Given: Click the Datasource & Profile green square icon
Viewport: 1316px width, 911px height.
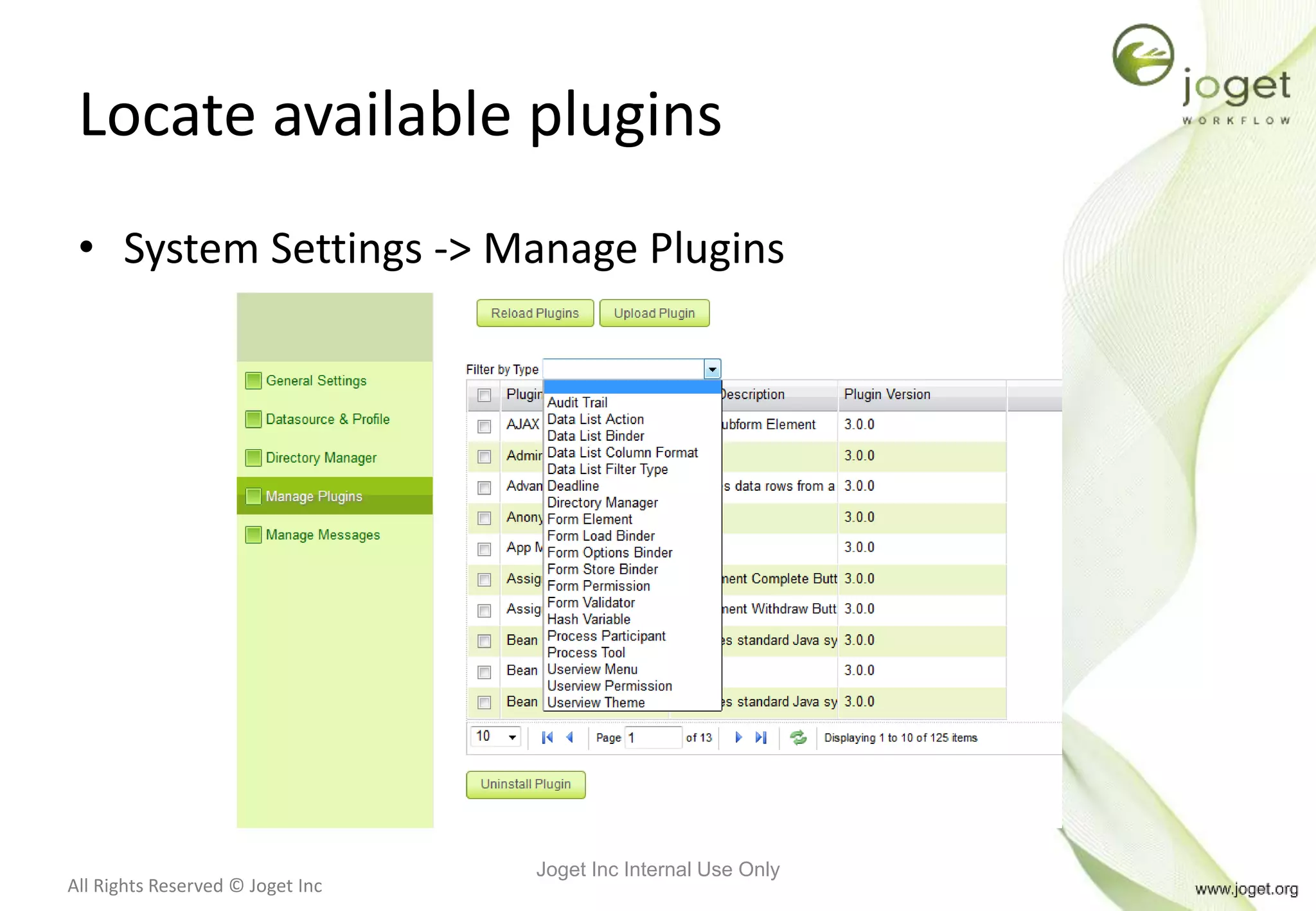Looking at the screenshot, I should (254, 420).
